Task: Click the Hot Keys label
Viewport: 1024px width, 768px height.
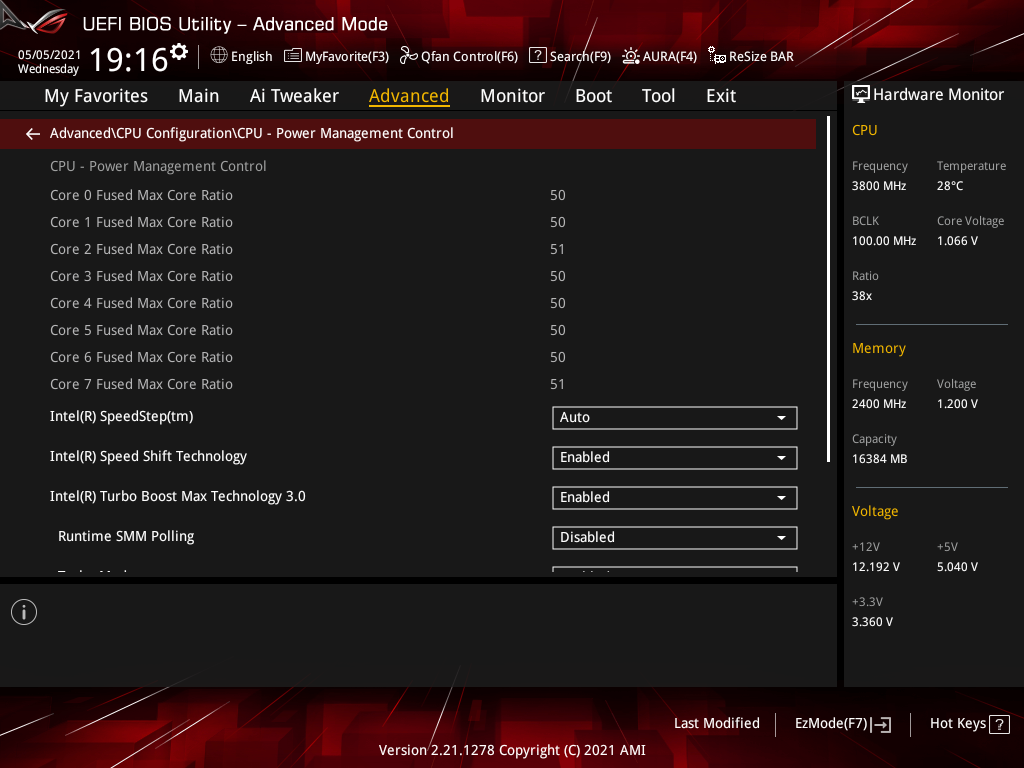Action: coord(957,724)
